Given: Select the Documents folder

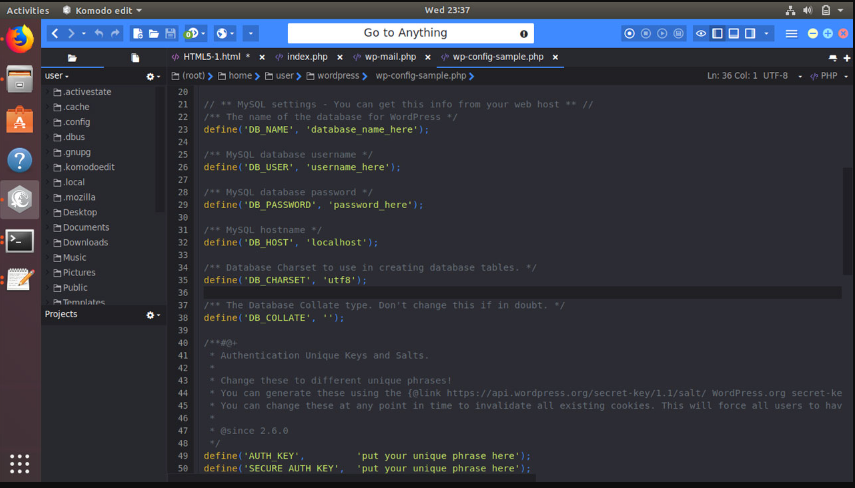Looking at the screenshot, I should click(x=86, y=227).
